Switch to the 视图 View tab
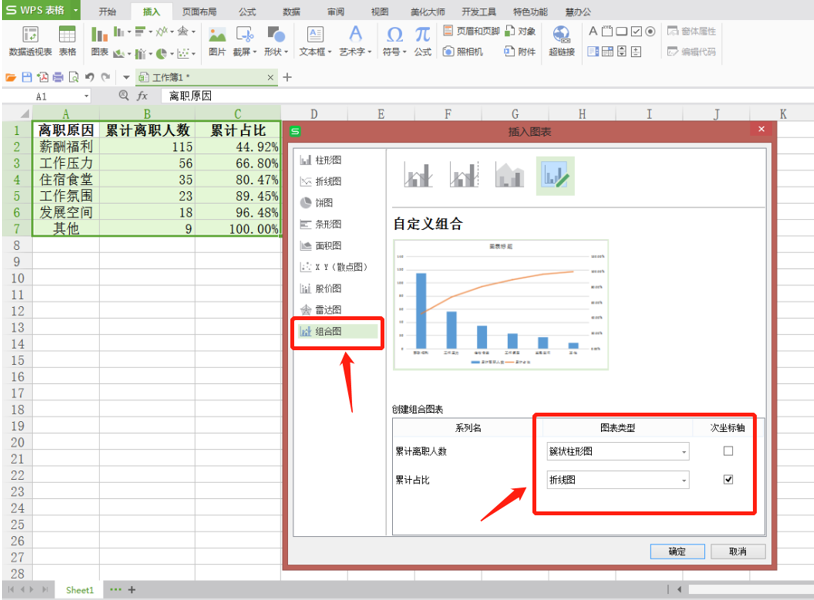 tap(379, 11)
